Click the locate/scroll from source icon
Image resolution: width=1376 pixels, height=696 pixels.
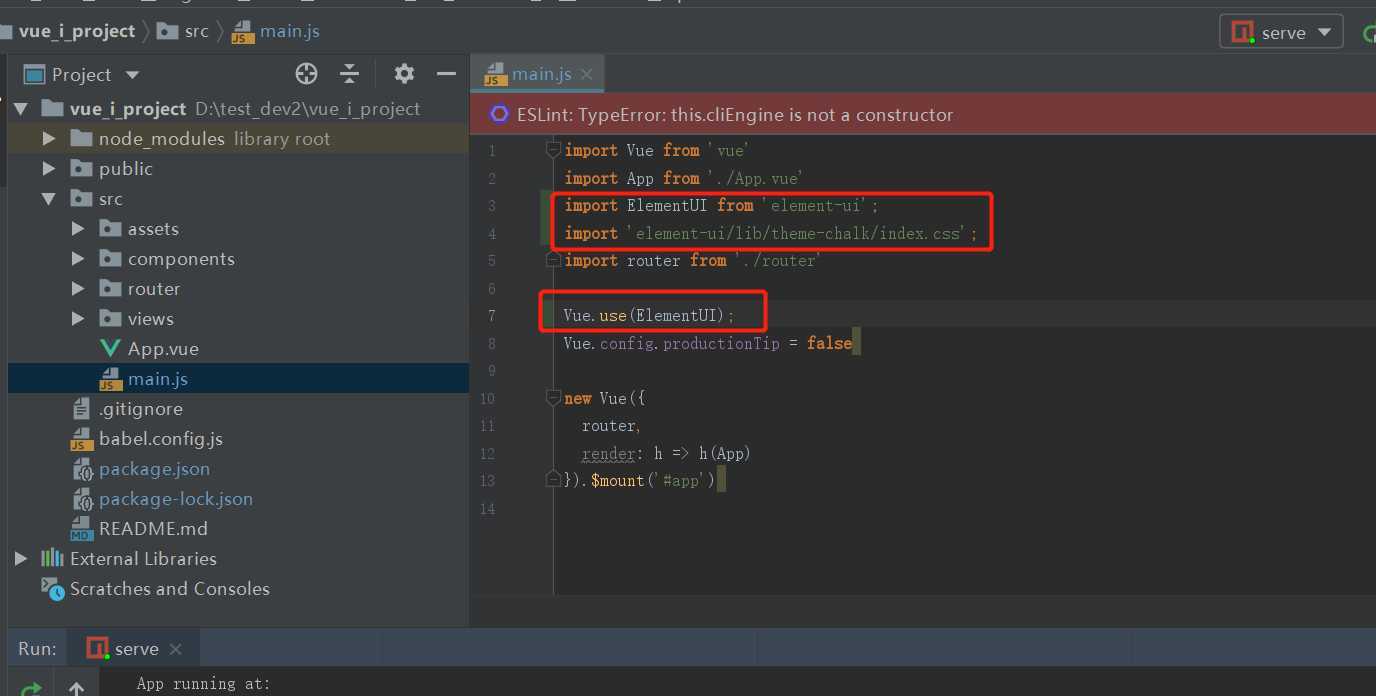pos(306,74)
